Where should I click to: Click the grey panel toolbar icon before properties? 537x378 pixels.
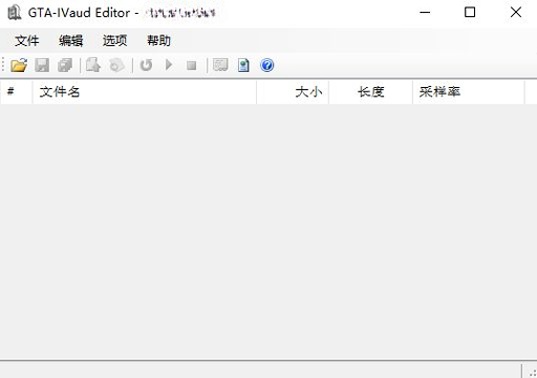click(x=221, y=65)
